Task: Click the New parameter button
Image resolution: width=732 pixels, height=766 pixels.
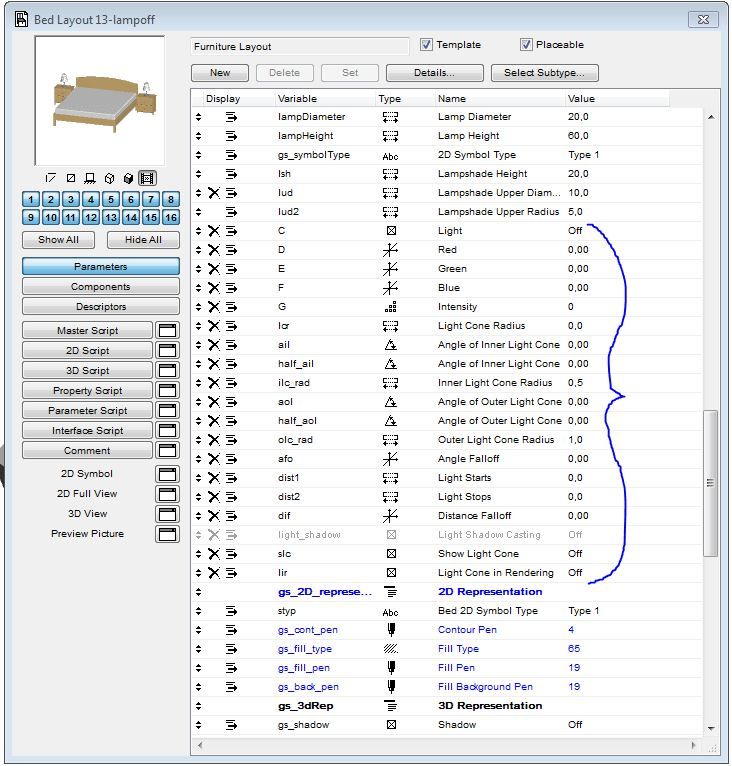Action: point(220,73)
